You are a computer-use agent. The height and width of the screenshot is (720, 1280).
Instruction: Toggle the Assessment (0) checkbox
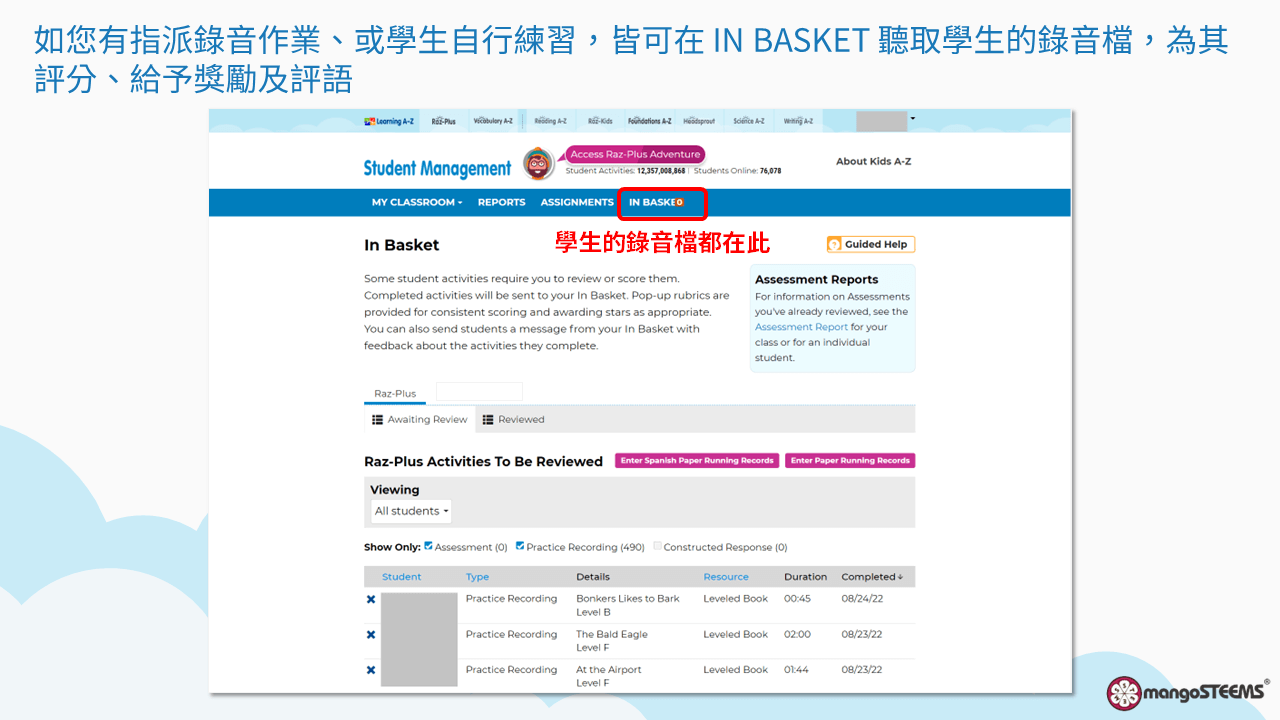coord(429,546)
